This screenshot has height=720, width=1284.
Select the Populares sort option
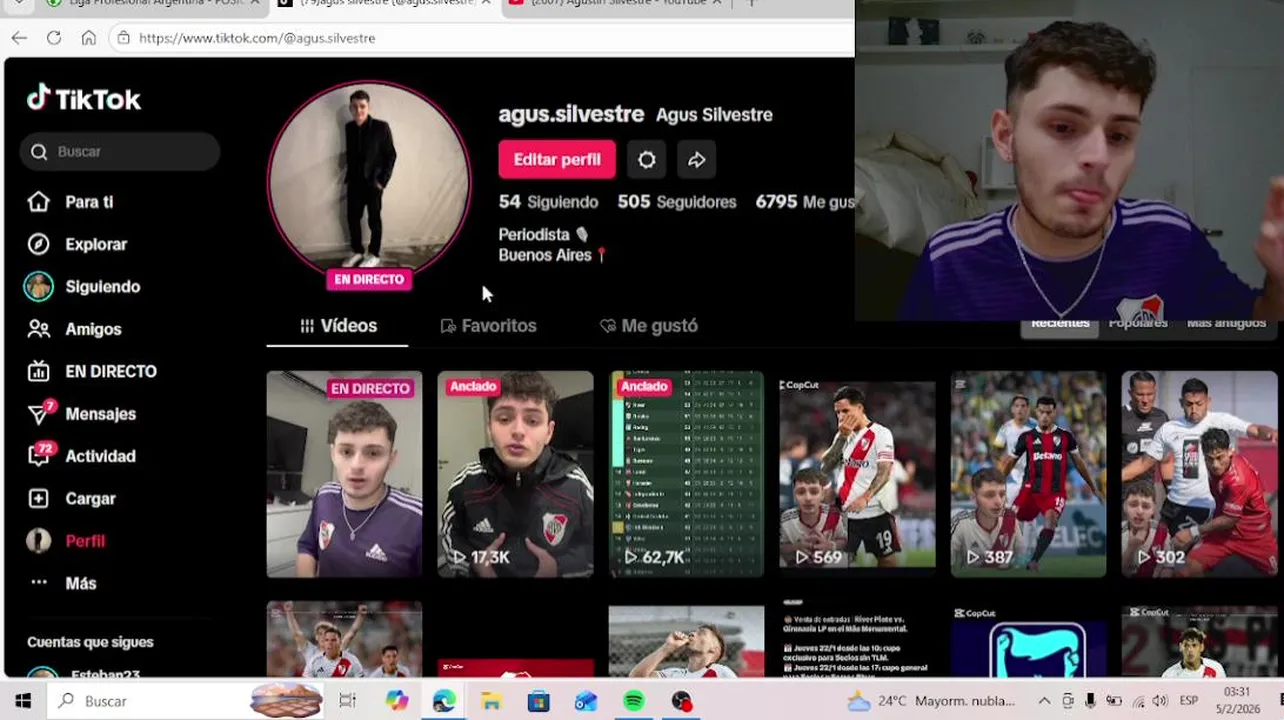(x=1138, y=325)
